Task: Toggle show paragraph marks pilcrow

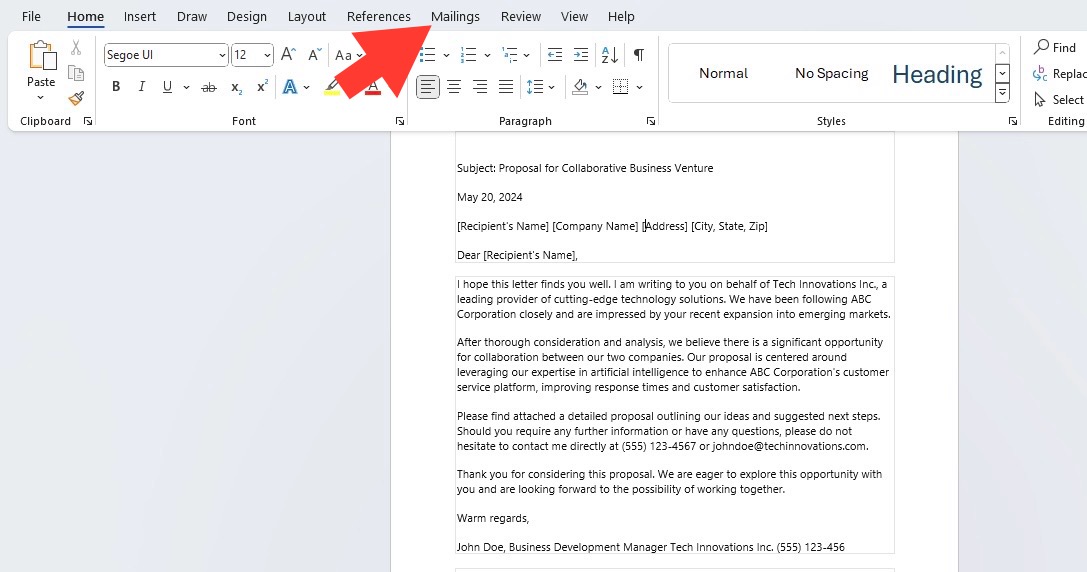Action: [x=639, y=54]
